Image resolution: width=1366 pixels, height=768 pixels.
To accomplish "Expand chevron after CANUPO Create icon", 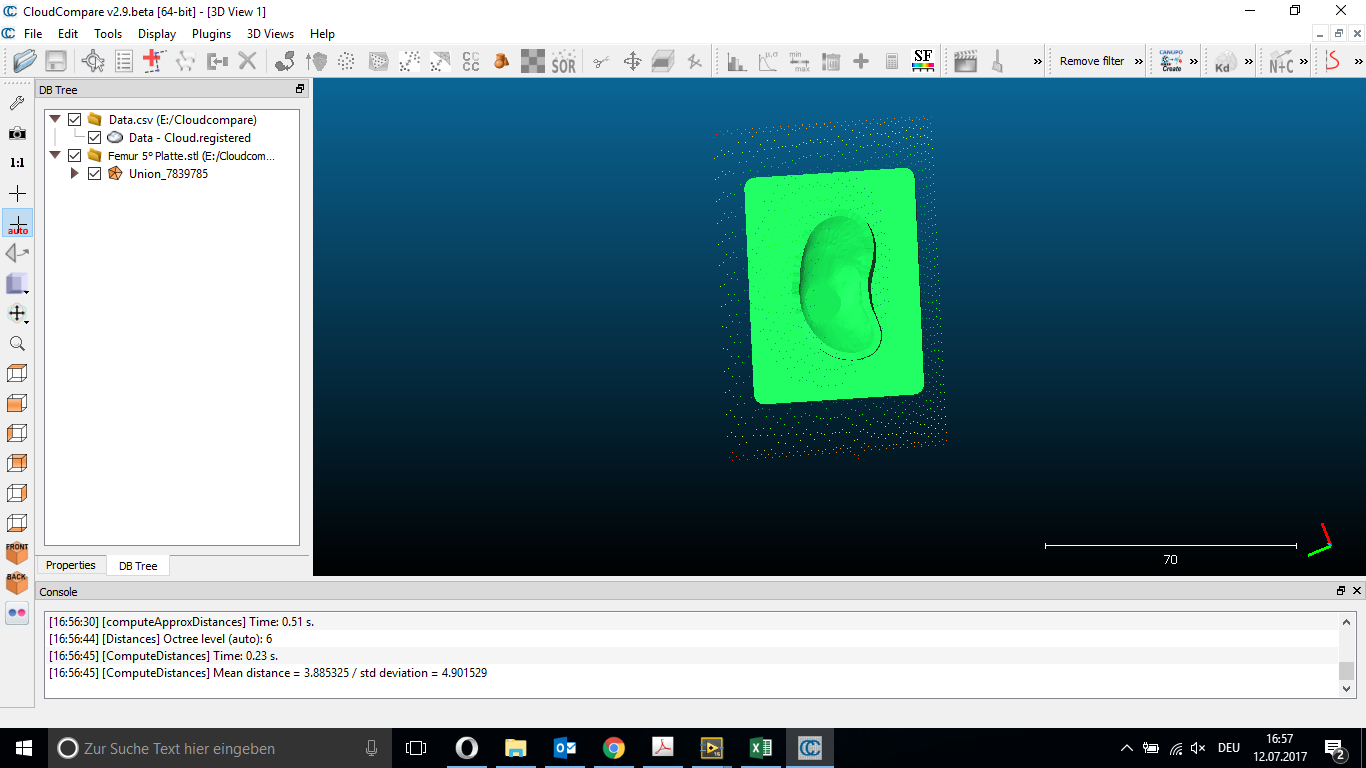I will click(1193, 61).
